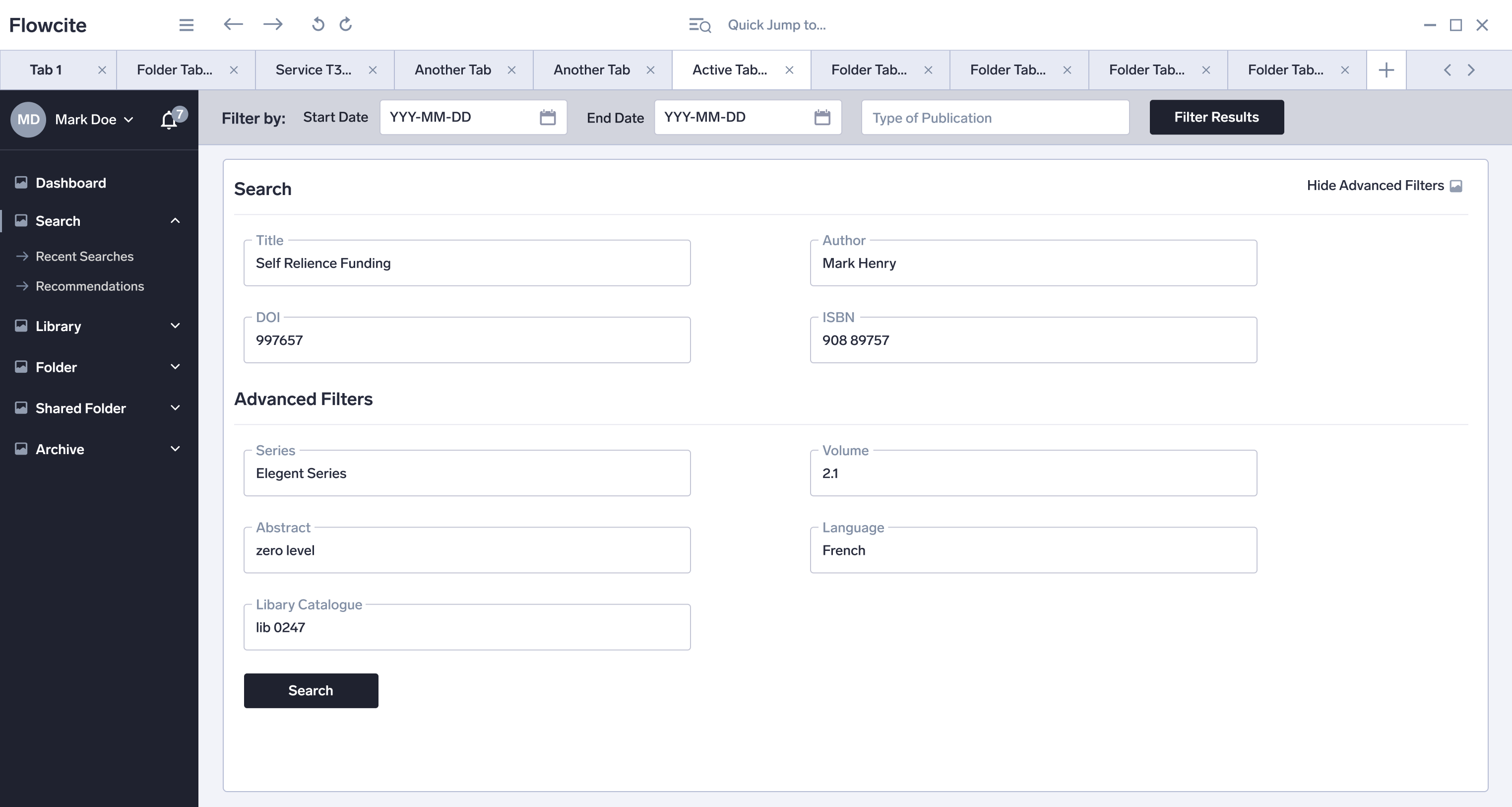Go back with left arrow icon

tap(233, 24)
